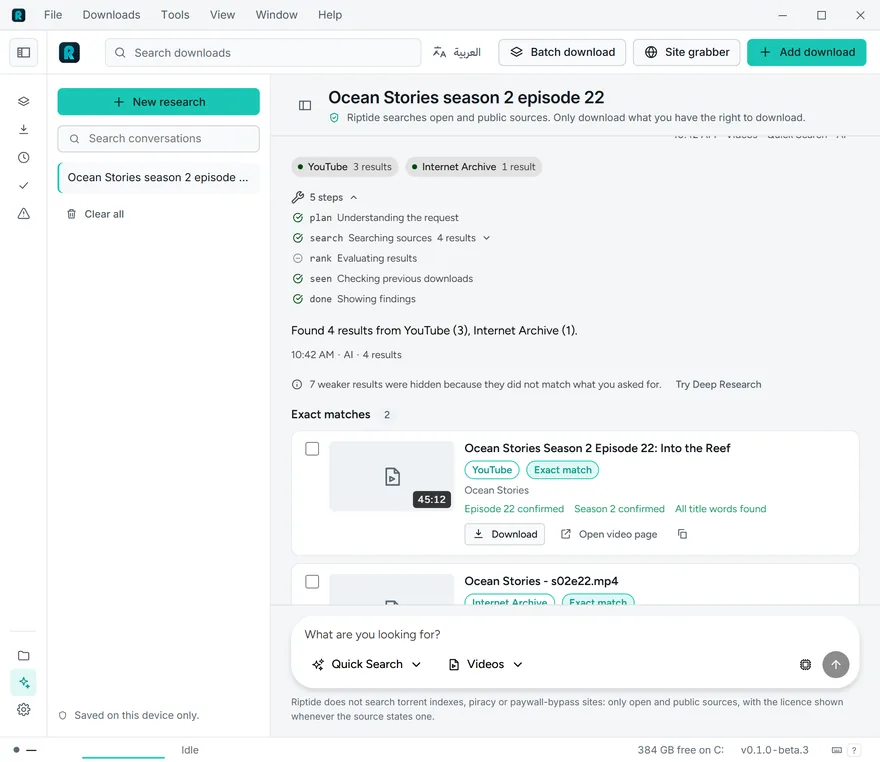Viewport: 880px width, 762px height.
Task: Click the Search downloads field
Action: [263, 53]
